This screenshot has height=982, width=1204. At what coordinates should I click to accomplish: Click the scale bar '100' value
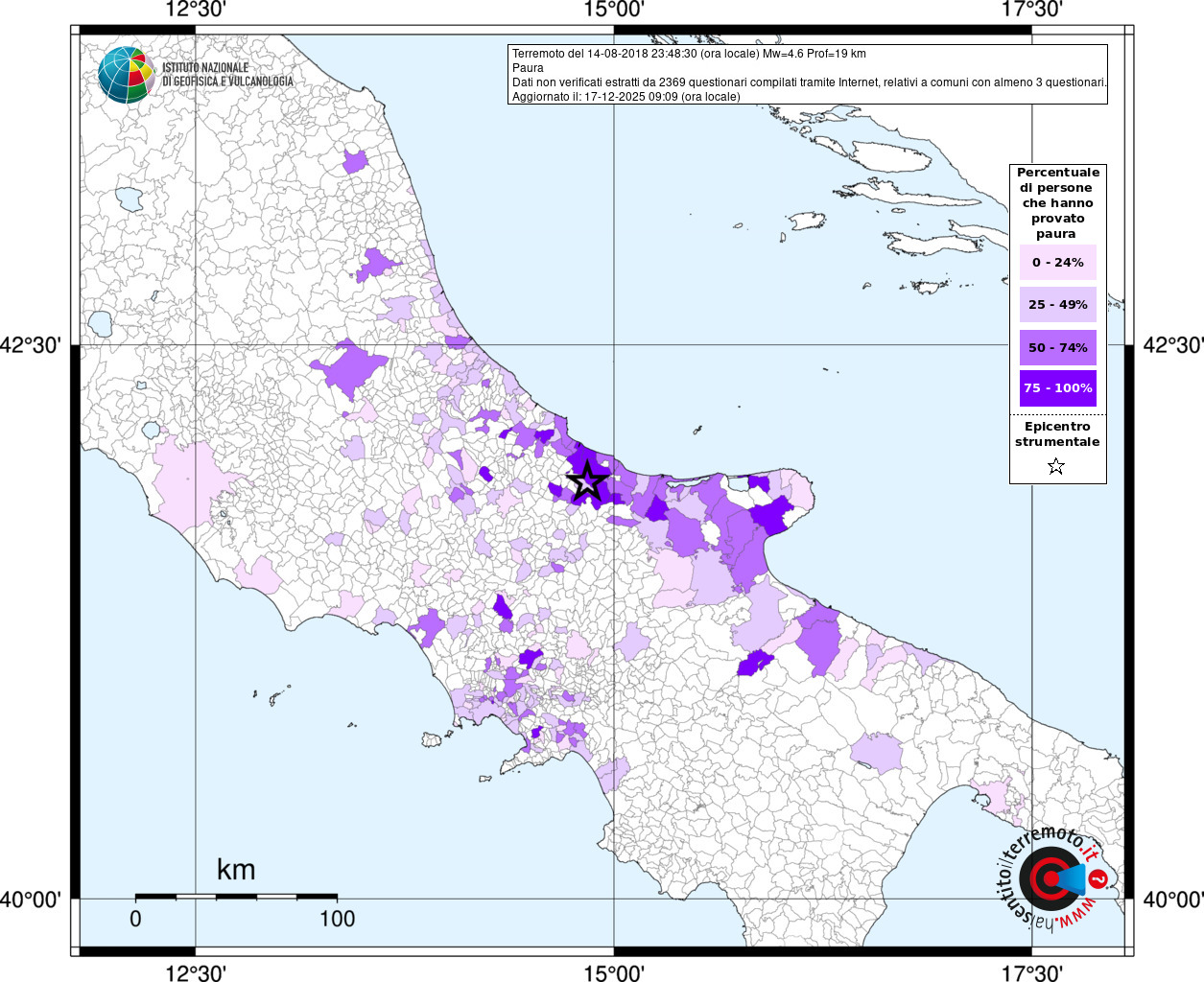(x=337, y=919)
